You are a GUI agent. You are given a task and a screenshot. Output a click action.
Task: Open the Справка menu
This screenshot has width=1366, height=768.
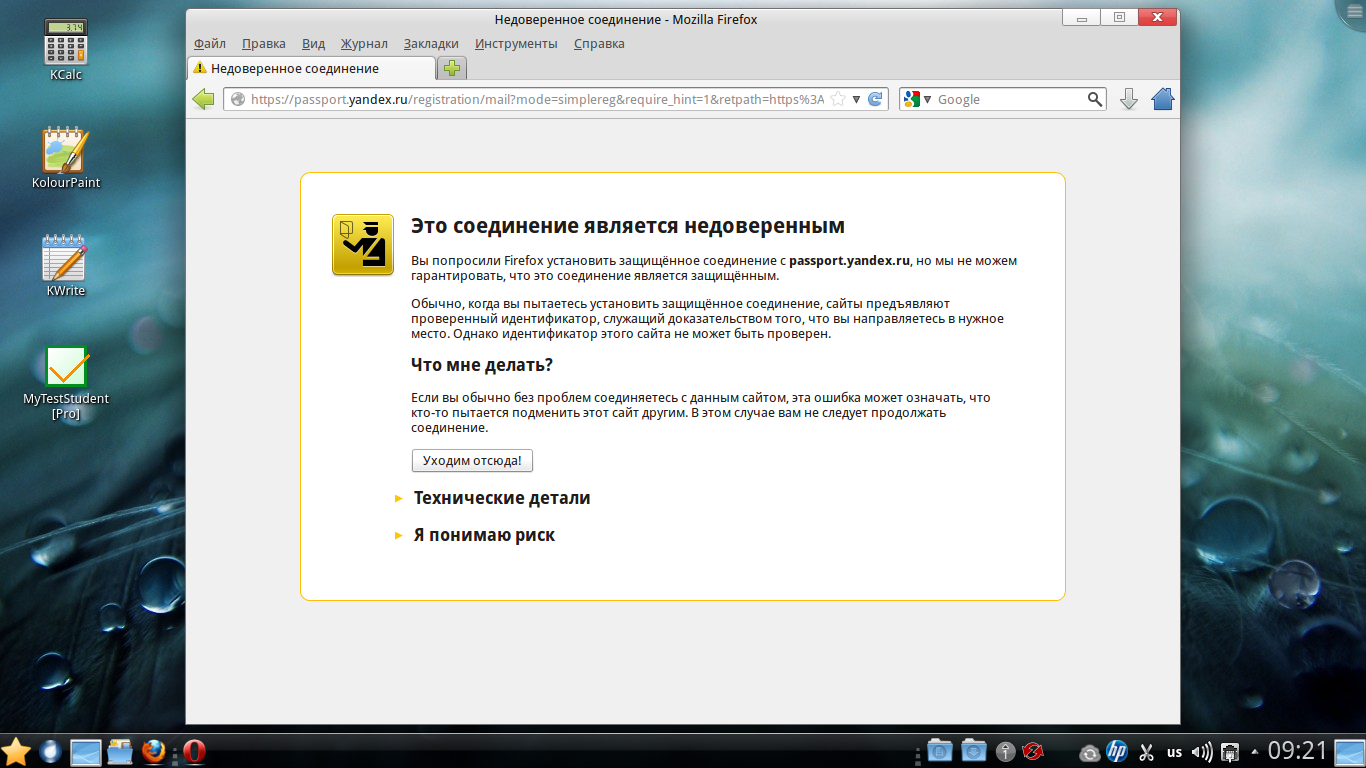(599, 43)
